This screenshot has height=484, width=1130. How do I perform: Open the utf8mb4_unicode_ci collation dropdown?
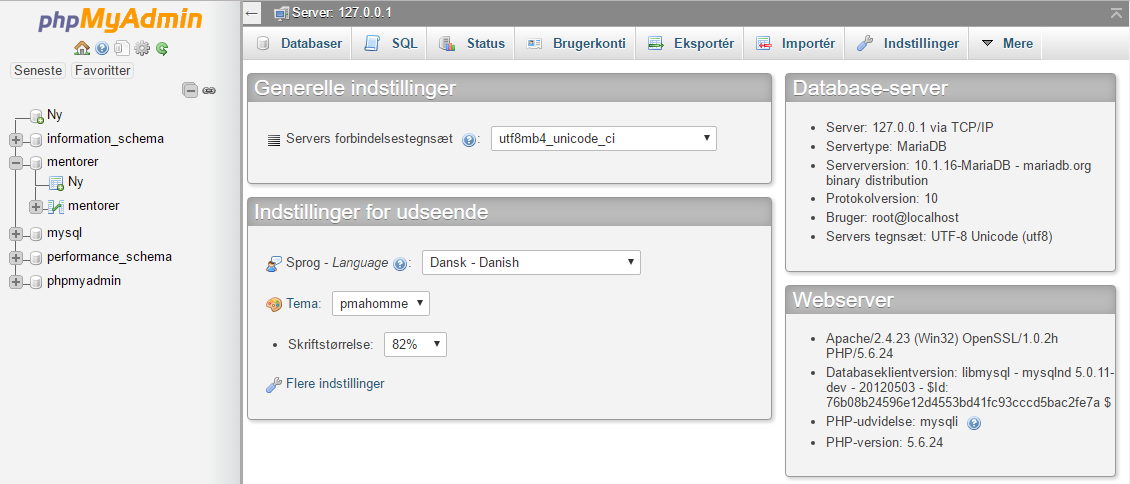[x=604, y=138]
